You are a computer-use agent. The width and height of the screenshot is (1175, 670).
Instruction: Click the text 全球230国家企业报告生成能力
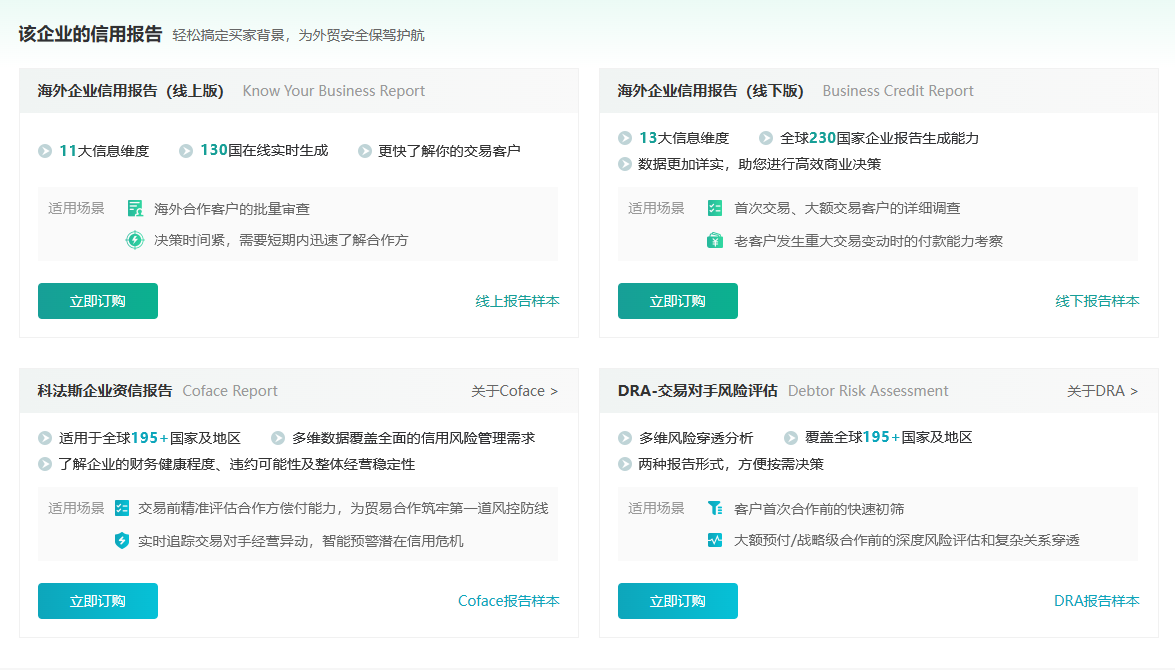(879, 138)
